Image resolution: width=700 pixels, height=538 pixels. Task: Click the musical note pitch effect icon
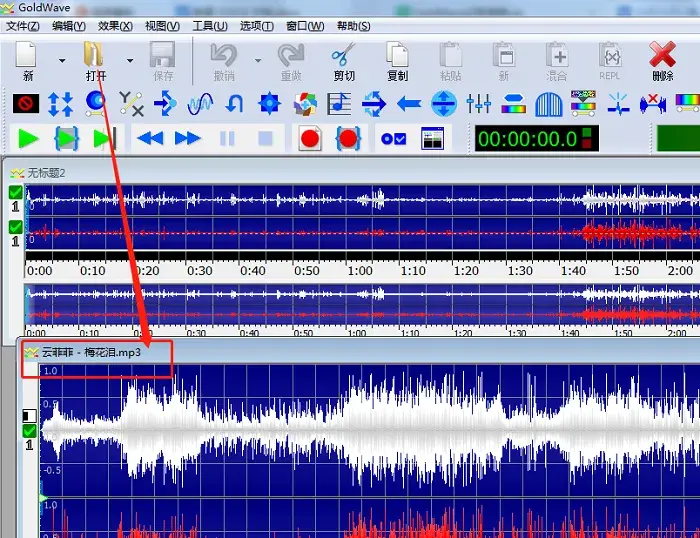pos(339,104)
